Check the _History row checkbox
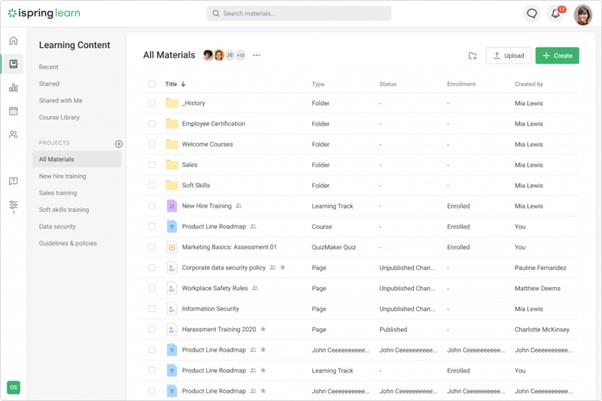The height and width of the screenshot is (401, 602). pyautogui.click(x=152, y=103)
